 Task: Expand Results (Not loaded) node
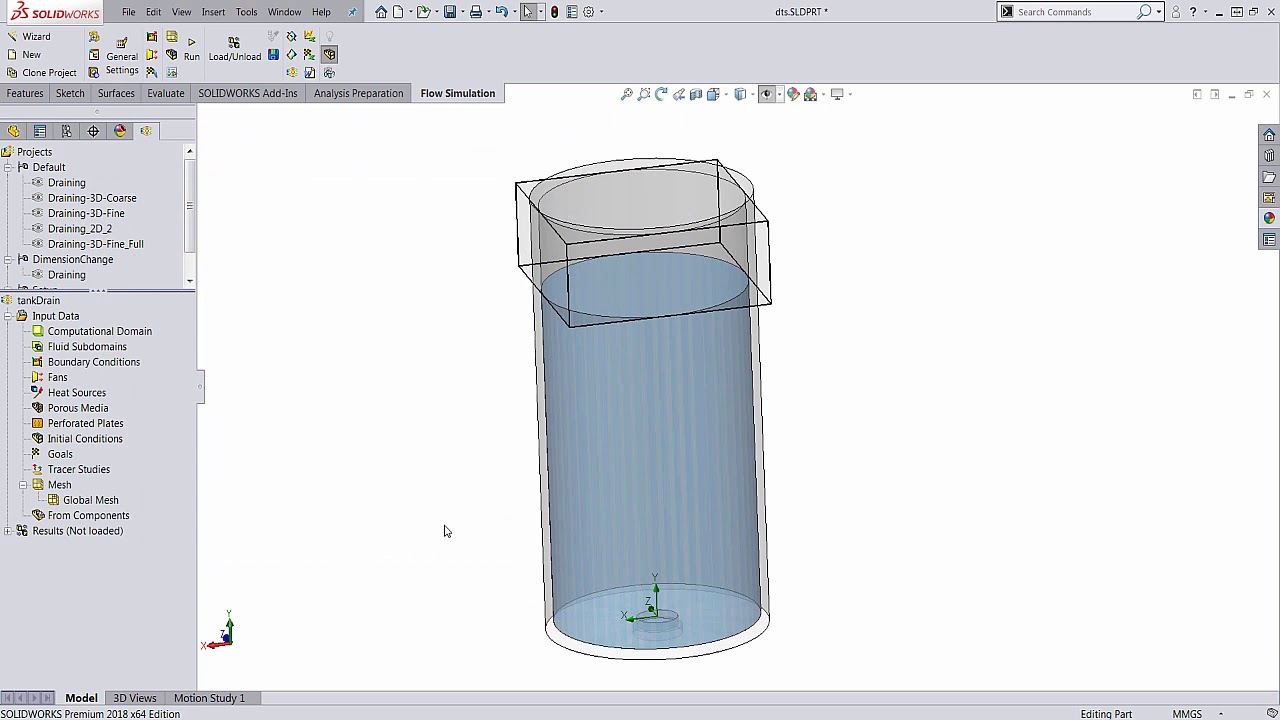[8, 531]
